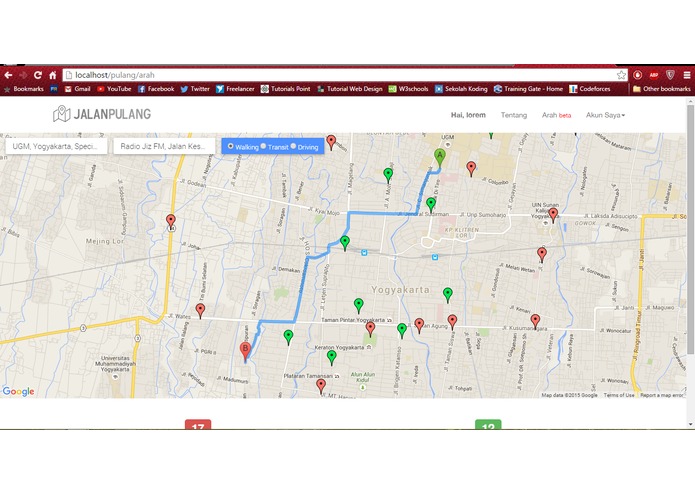The height and width of the screenshot is (494, 695).
Task: Click the red marker at UIN Sunan Kalijaga
Action: pos(553,215)
